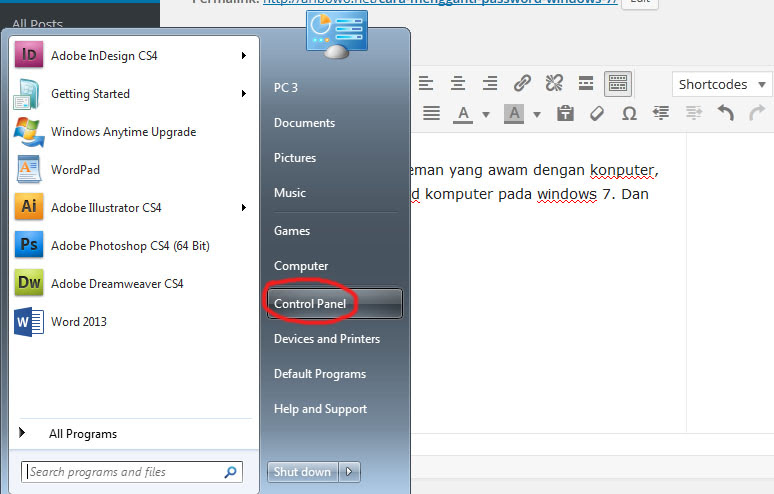Align text right in editor toolbar
Image resolution: width=774 pixels, height=494 pixels.
click(490, 83)
